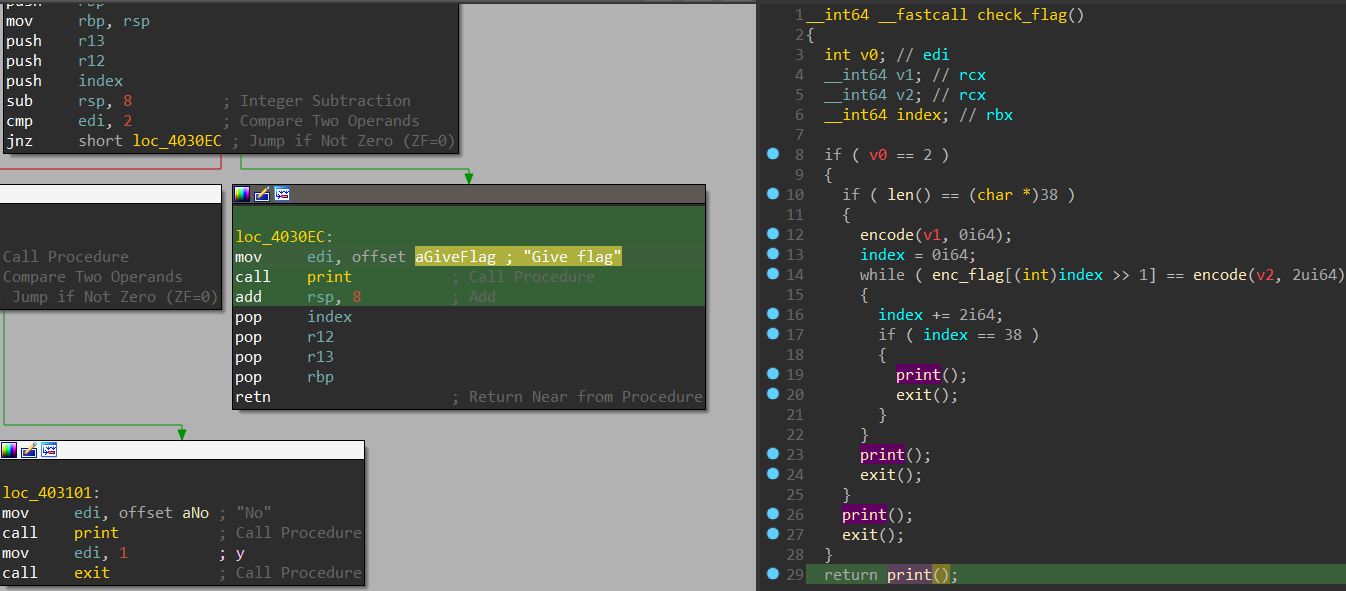Click the pop rbp instruction

click(x=284, y=377)
